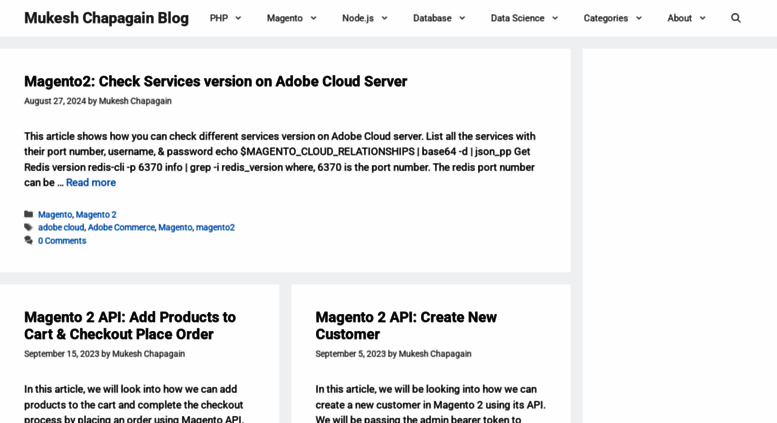The width and height of the screenshot is (777, 423).
Task: Click author name on September 5 post
Action: click(x=435, y=354)
